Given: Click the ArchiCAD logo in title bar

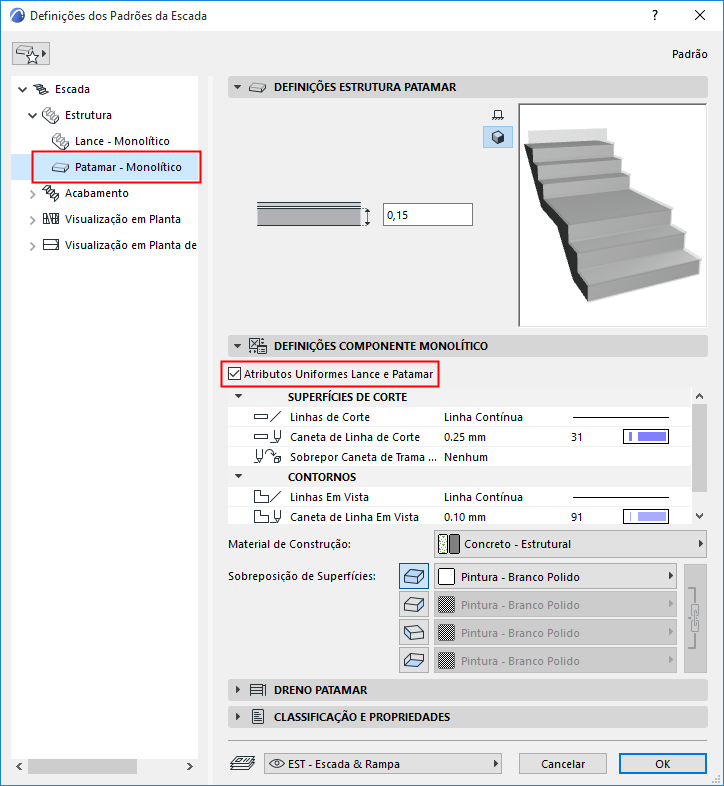Looking at the screenshot, I should point(17,16).
